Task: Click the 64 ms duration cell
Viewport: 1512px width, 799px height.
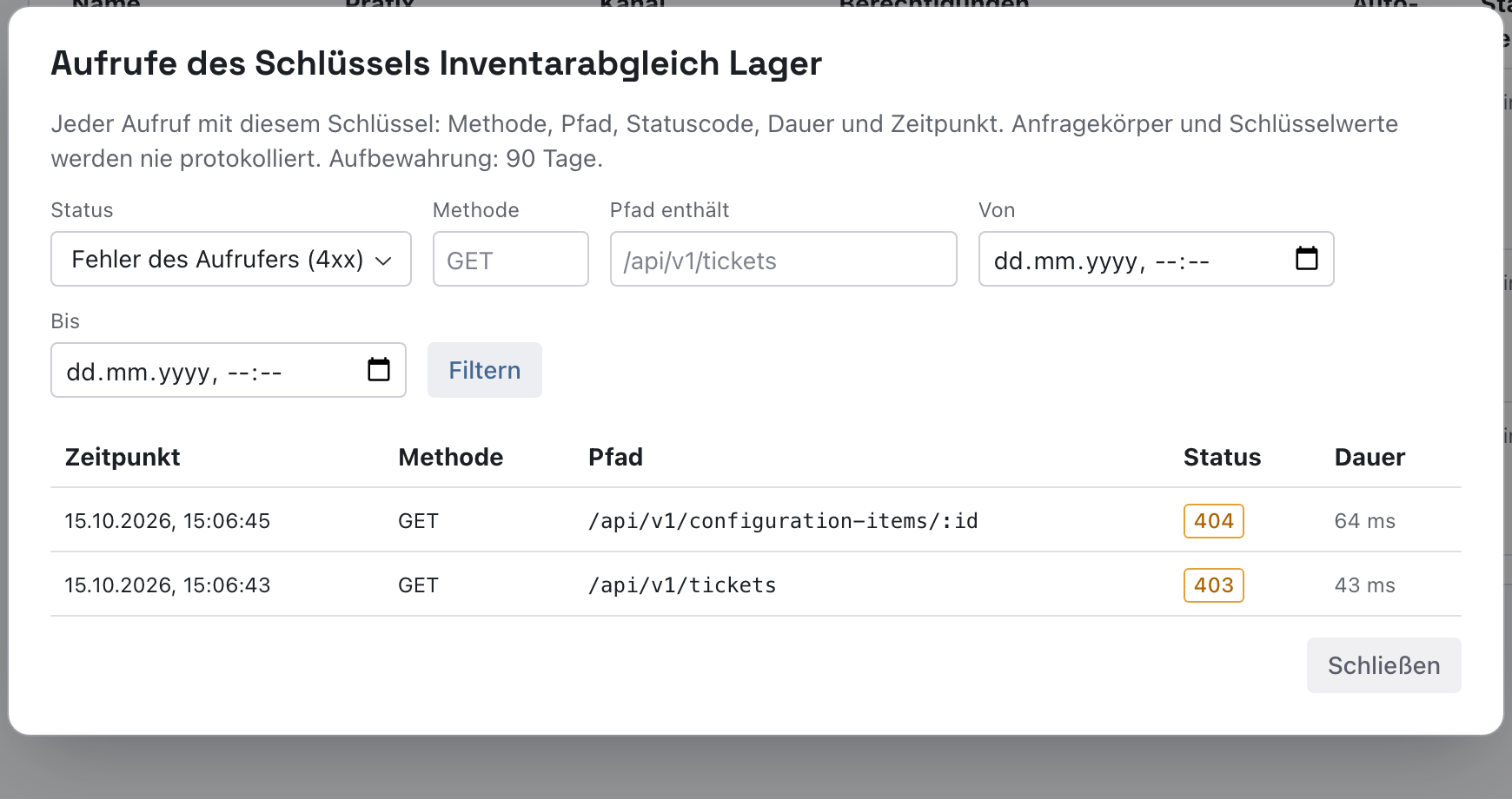Action: coord(1365,521)
